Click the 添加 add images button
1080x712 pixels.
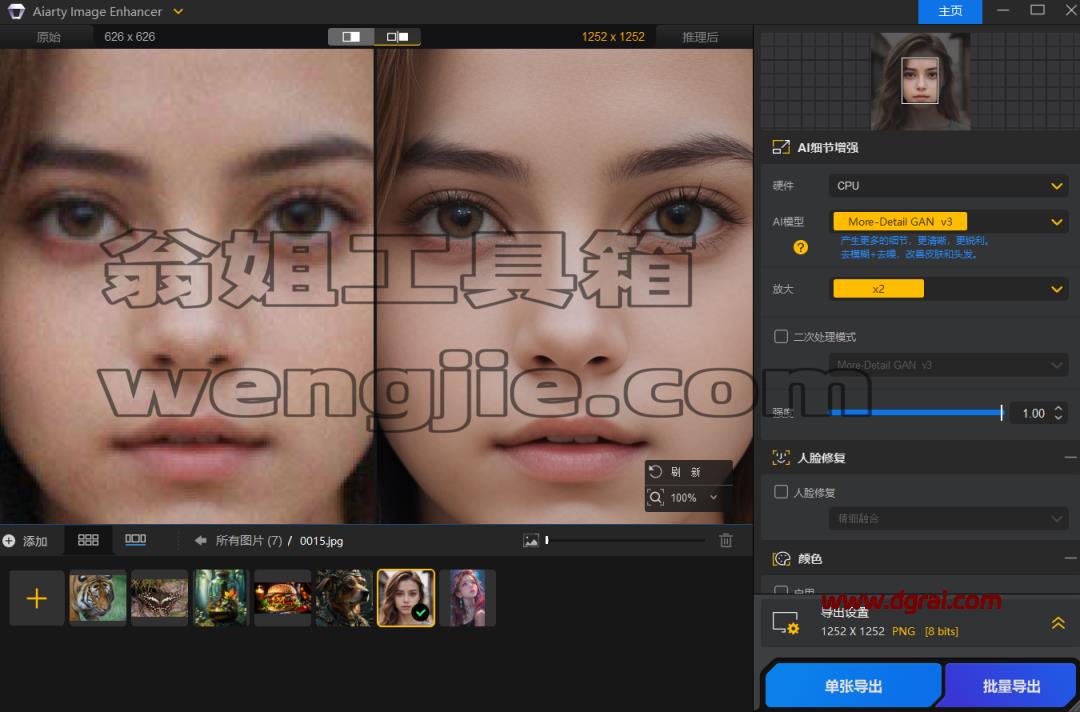[x=25, y=541]
